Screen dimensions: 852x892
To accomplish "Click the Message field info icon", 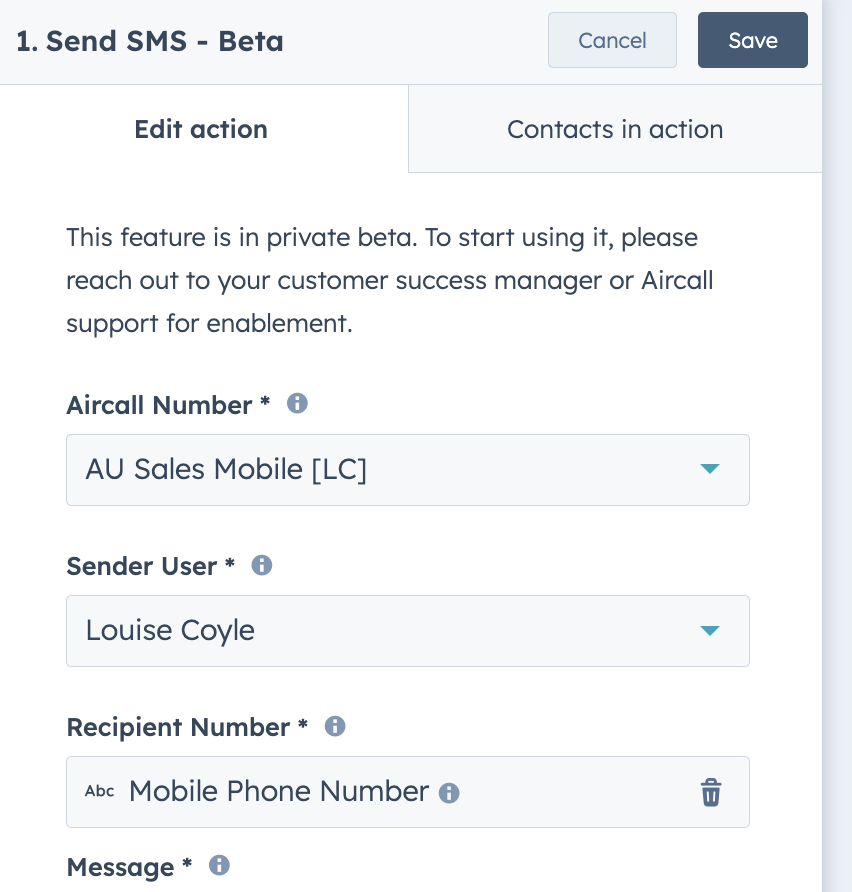I will pos(219,865).
